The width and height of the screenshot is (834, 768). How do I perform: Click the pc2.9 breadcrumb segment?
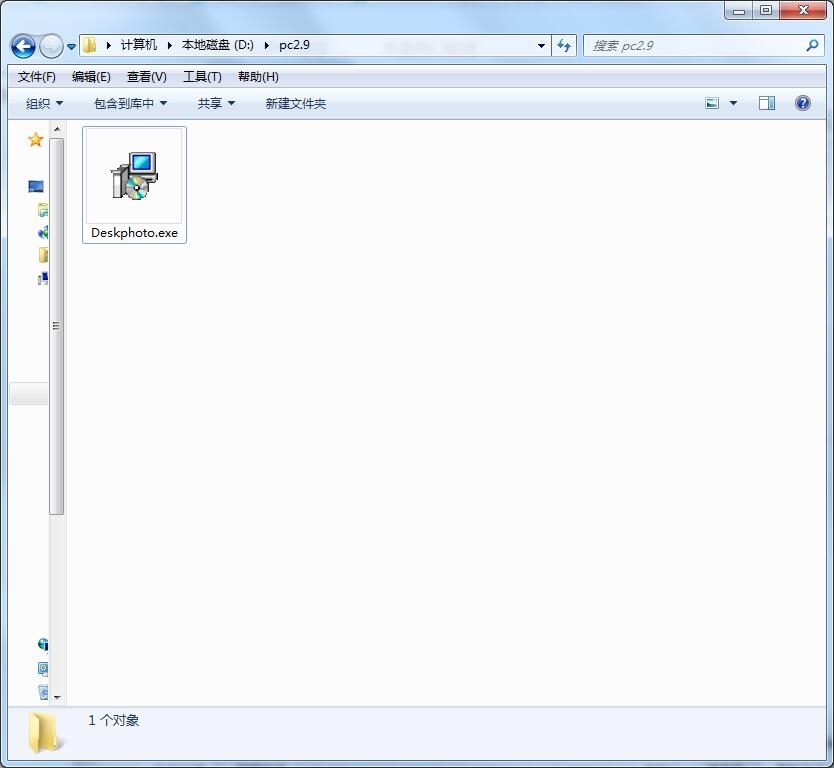click(294, 45)
